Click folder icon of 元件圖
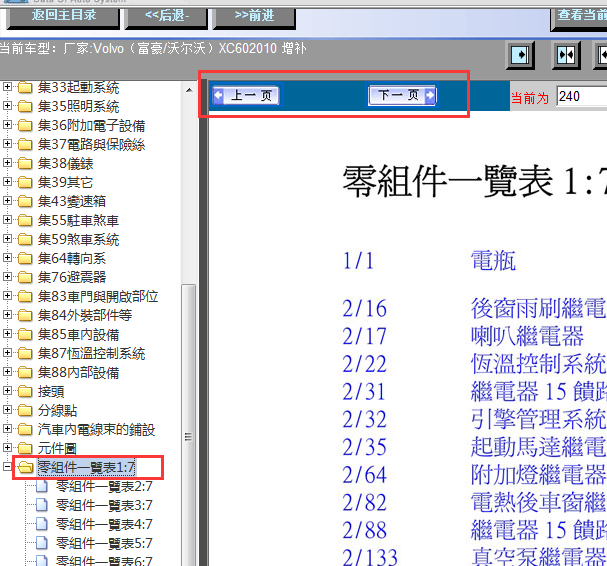Screen dimensions: 607x566 [x=25, y=448]
